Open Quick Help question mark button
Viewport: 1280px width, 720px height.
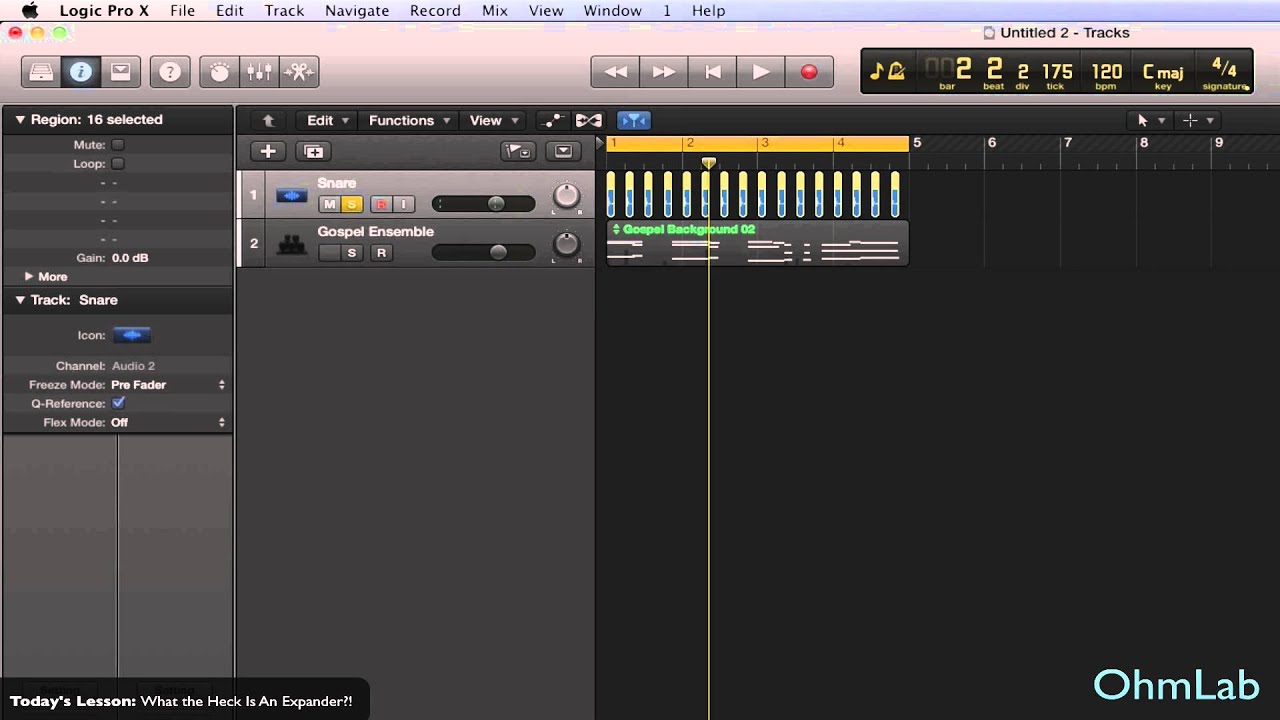click(170, 72)
